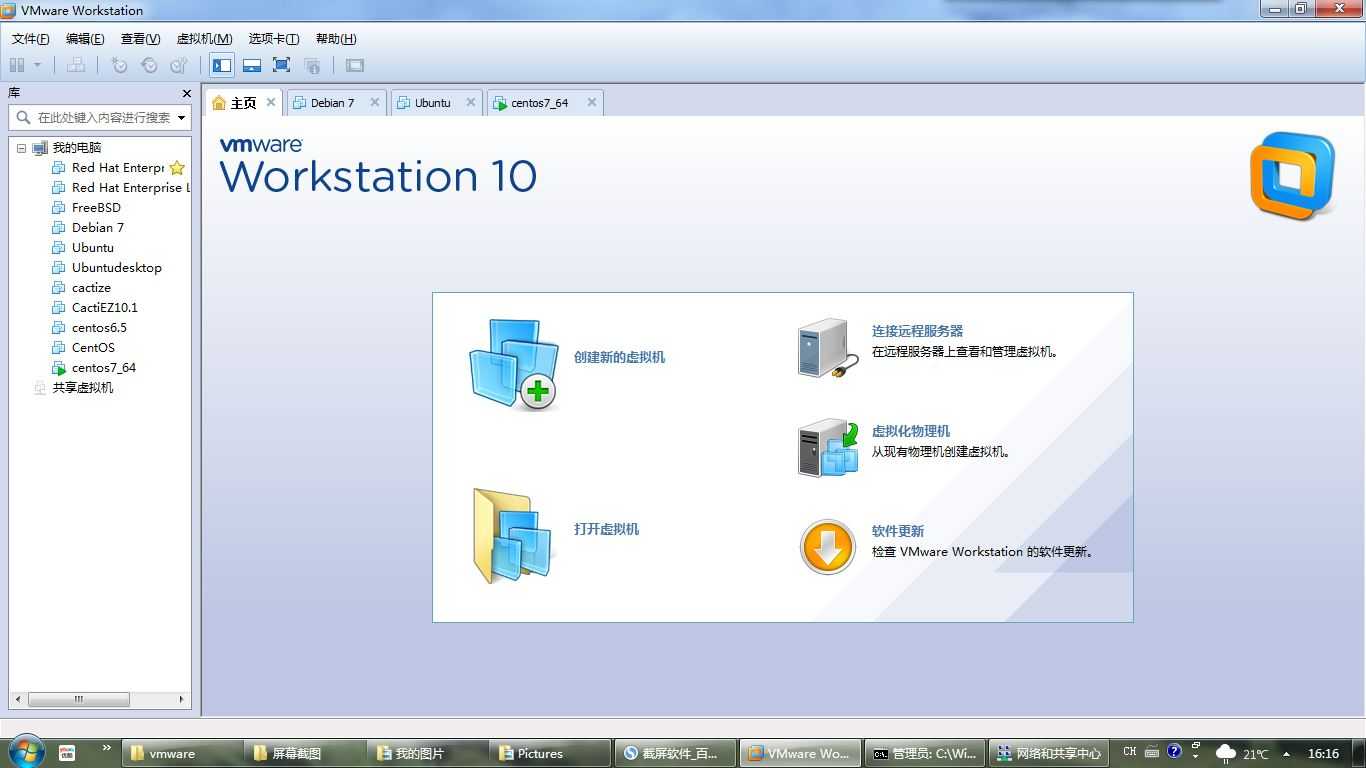Click the library search input field
Viewport: 1366px width, 768px height.
click(93, 117)
